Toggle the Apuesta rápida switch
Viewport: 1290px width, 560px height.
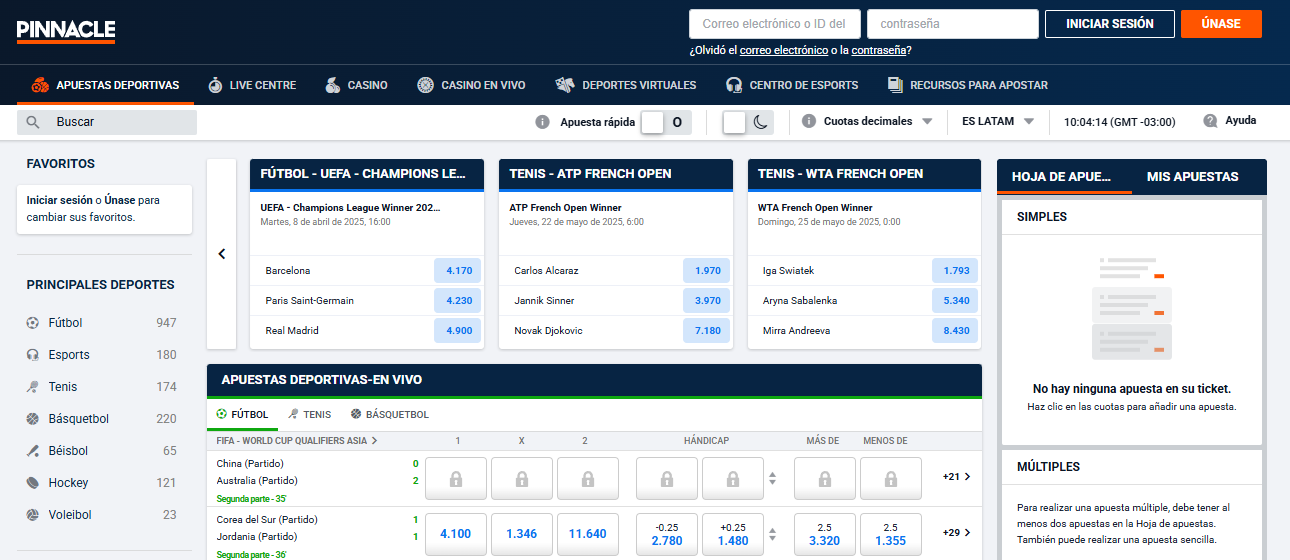[x=666, y=122]
